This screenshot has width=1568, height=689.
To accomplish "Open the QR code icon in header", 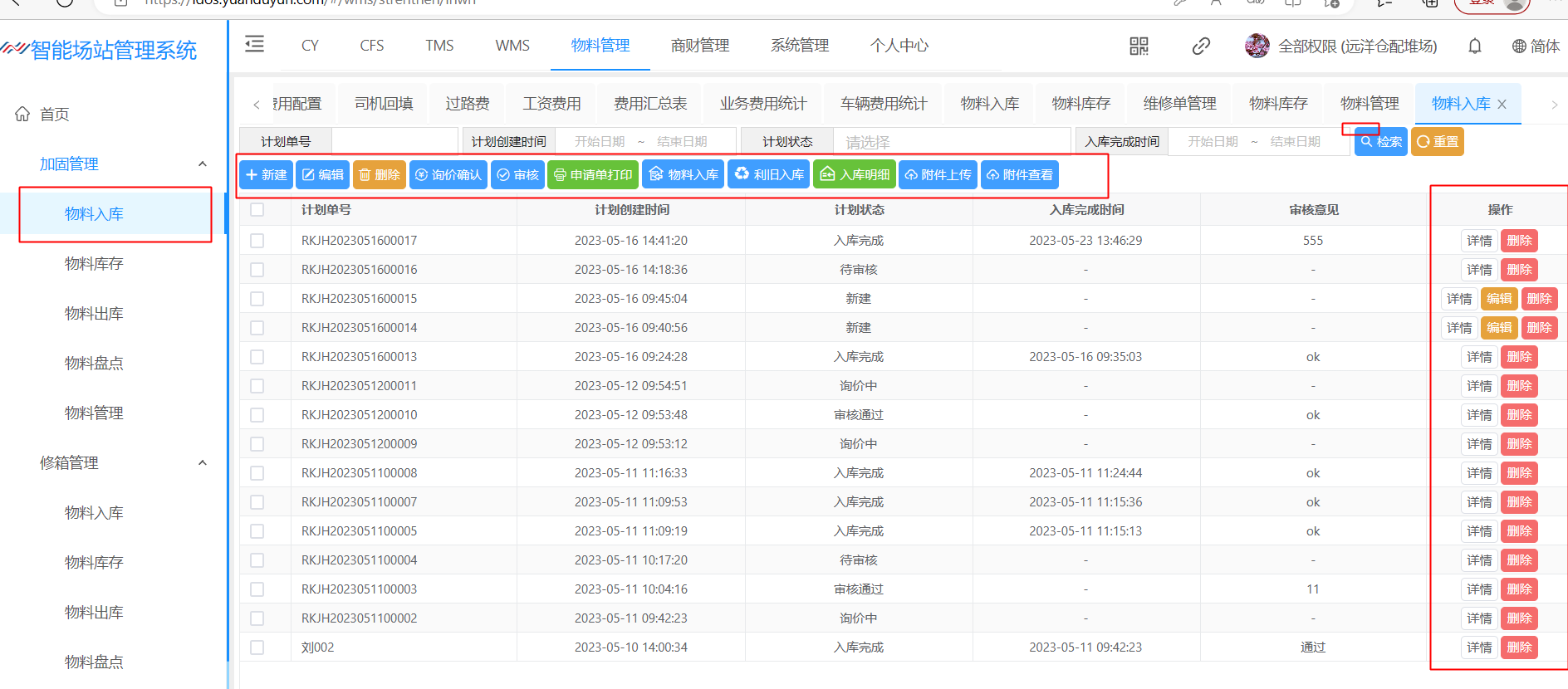I will coord(1139,46).
